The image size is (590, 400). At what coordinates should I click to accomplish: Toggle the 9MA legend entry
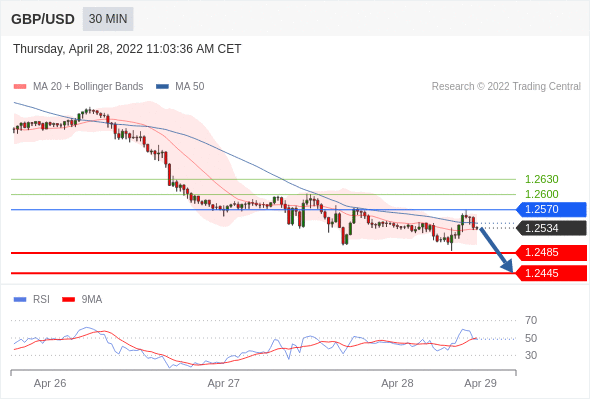(82, 300)
